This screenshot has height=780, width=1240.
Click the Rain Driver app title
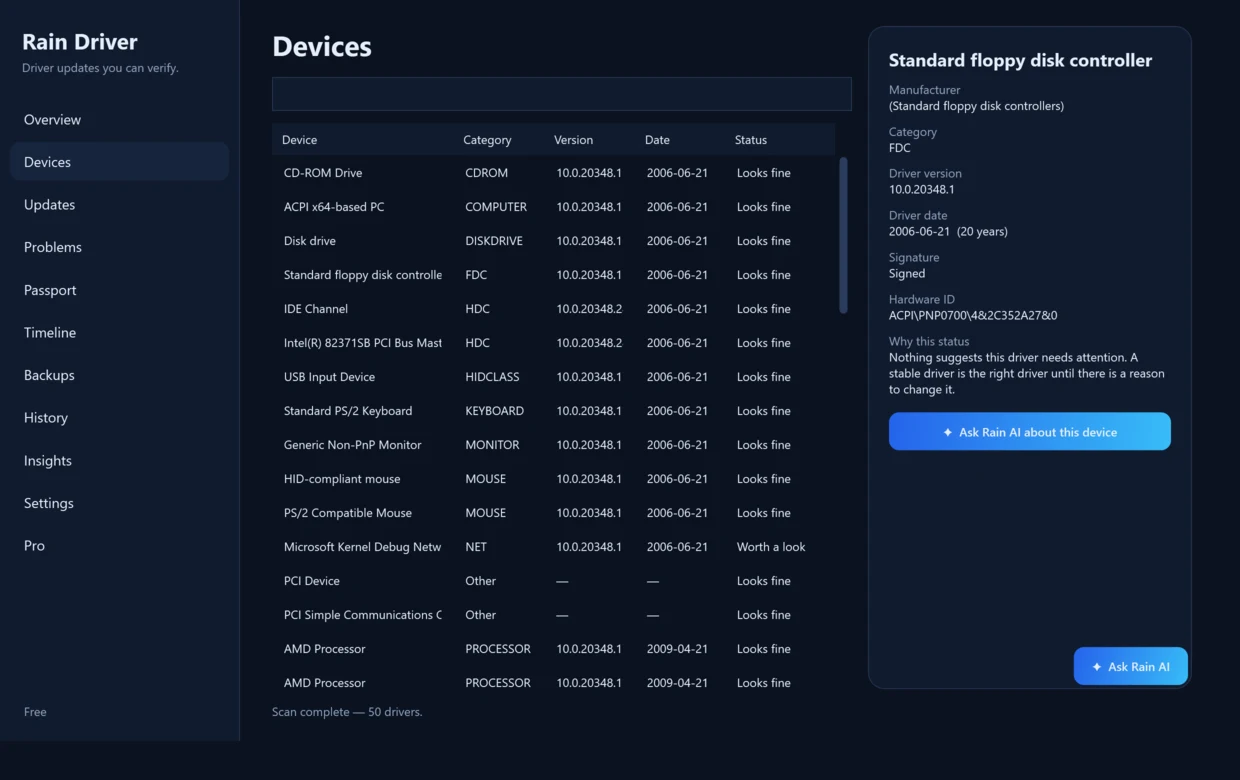click(x=80, y=42)
